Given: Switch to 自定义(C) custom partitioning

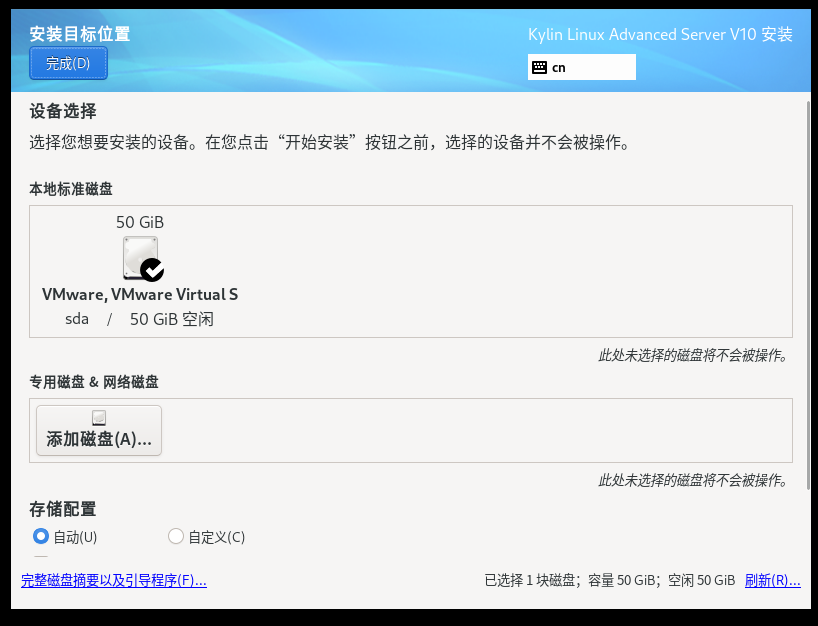Looking at the screenshot, I should [175, 536].
